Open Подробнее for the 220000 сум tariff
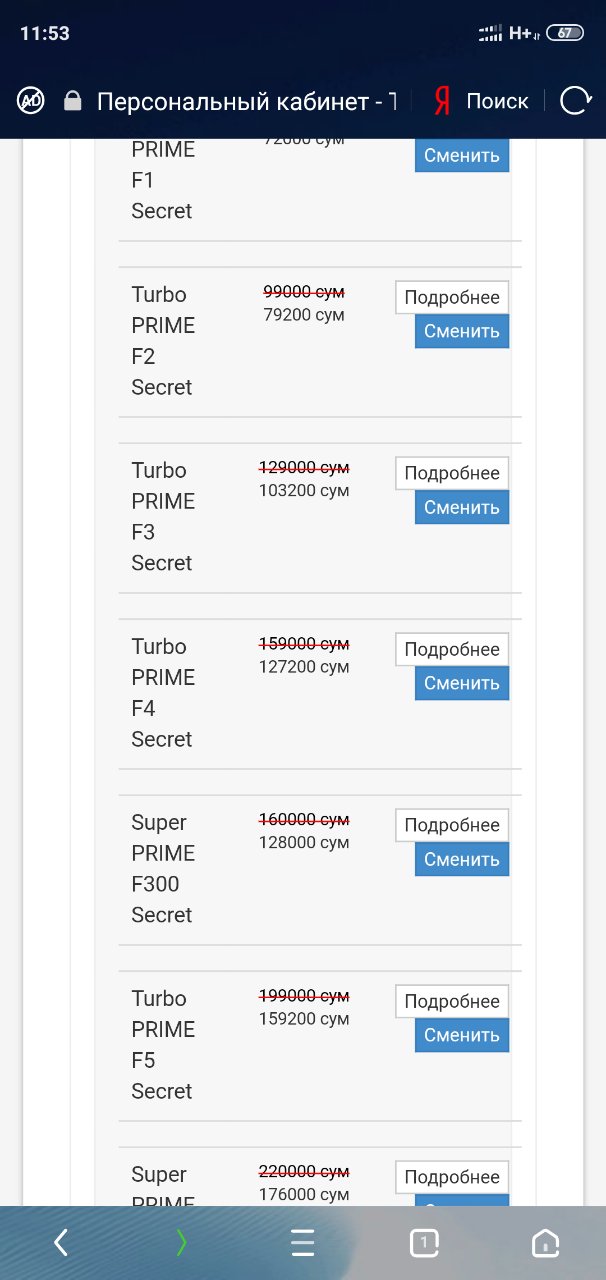 [x=452, y=1177]
